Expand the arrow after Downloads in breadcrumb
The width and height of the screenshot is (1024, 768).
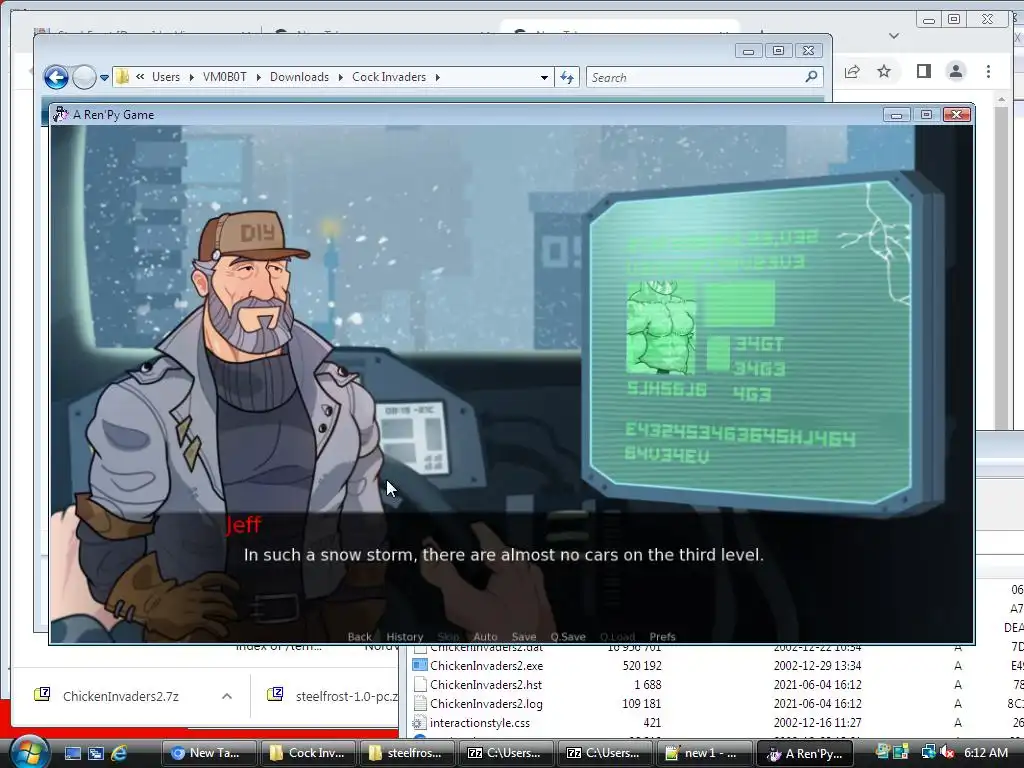340,77
